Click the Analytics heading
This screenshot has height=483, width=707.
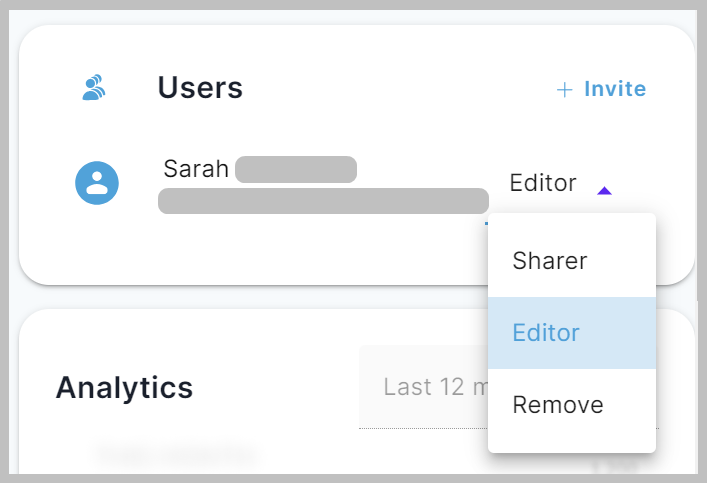click(124, 388)
